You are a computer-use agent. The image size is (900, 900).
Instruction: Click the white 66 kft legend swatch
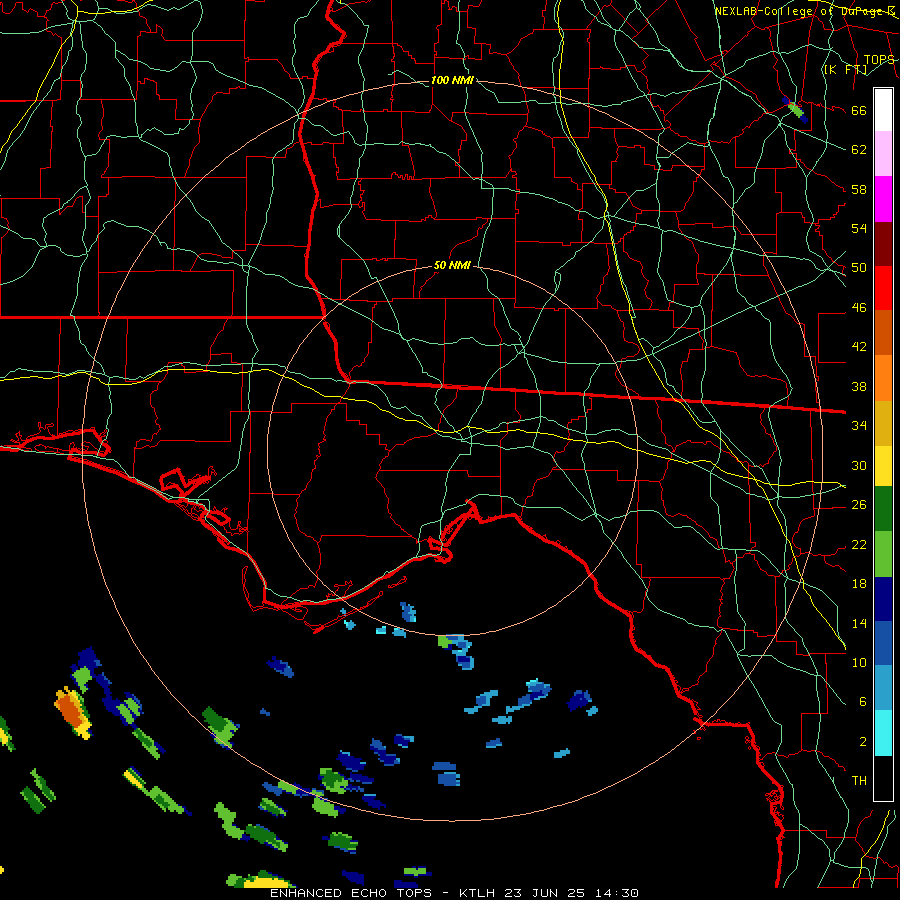[883, 110]
